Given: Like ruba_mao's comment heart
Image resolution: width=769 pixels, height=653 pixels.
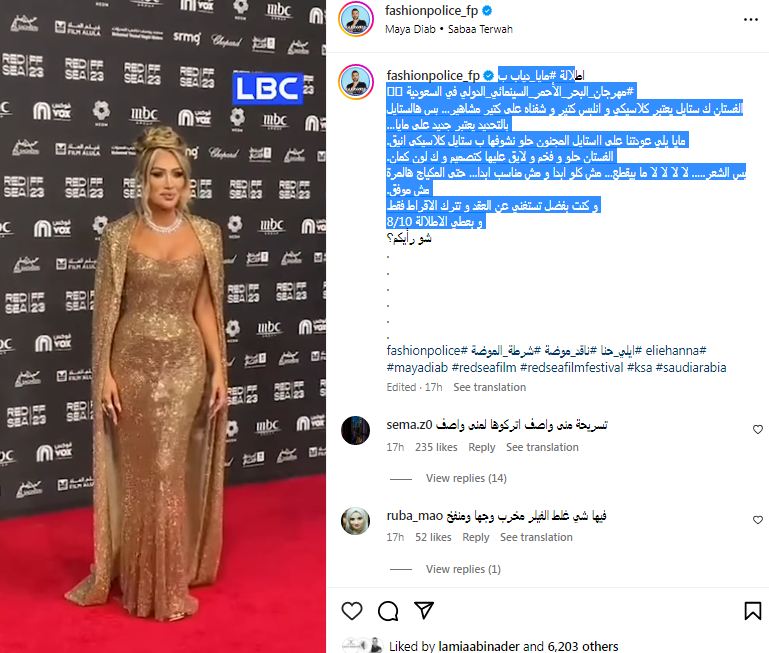Looking at the screenshot, I should click(758, 520).
